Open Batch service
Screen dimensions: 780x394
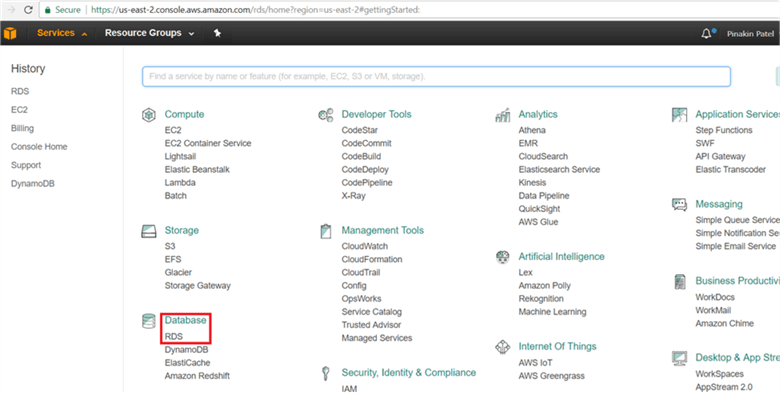tap(176, 196)
